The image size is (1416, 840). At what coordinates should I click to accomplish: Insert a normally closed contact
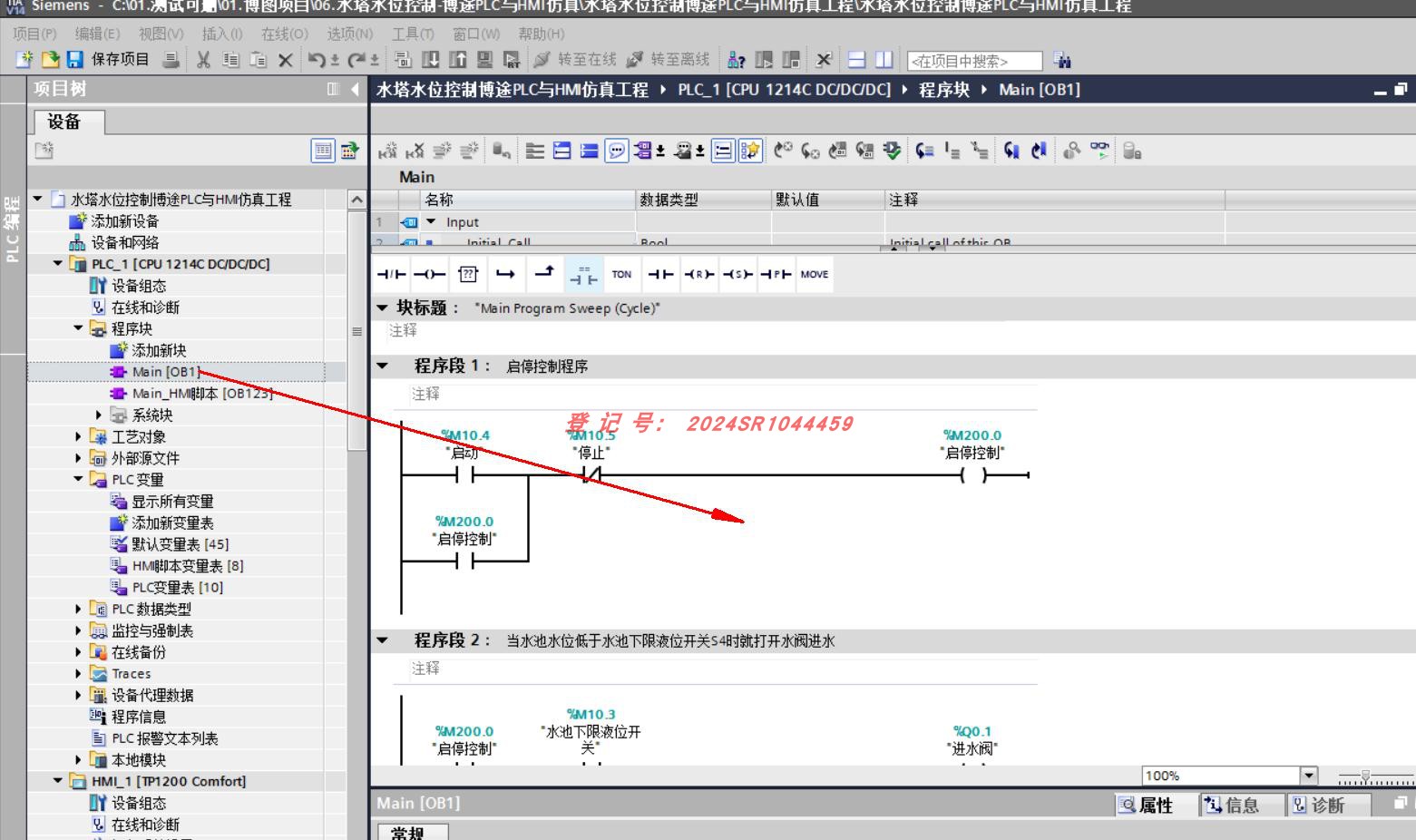tap(392, 274)
